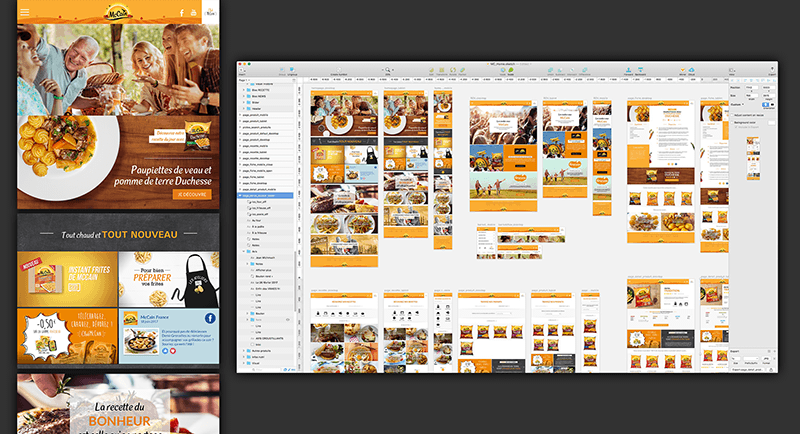Click the Group toolbar icon
This screenshot has width=800, height=434.
[x=282, y=69]
